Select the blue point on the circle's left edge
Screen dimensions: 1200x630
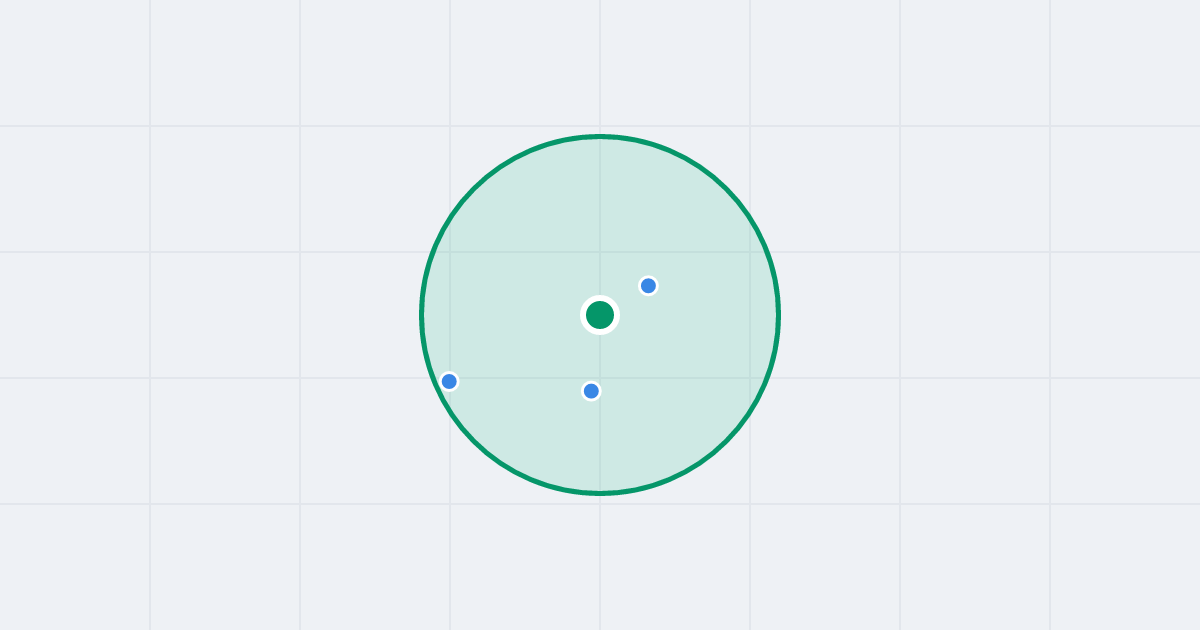pyautogui.click(x=449, y=381)
